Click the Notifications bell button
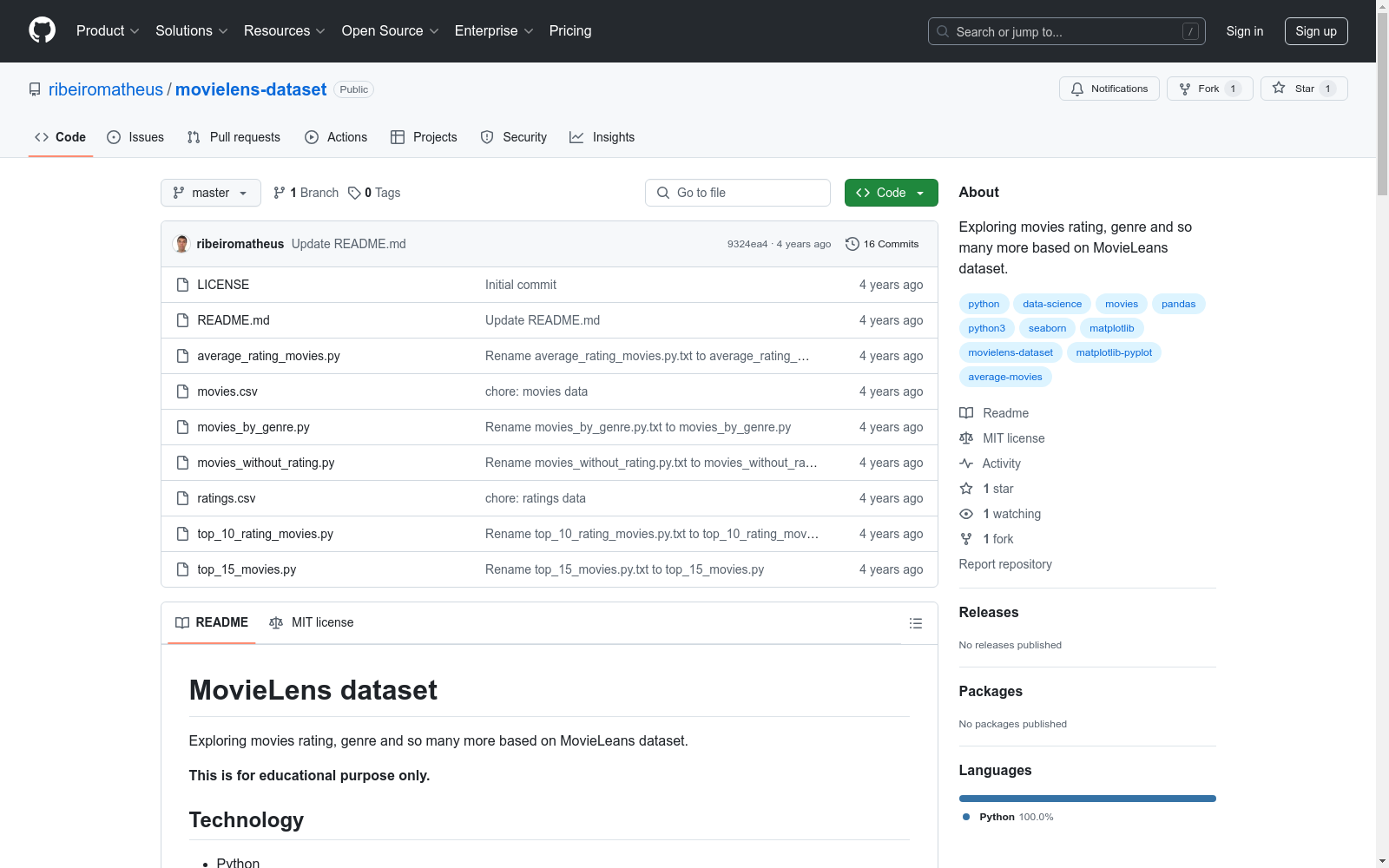1389x868 pixels. tap(1109, 89)
